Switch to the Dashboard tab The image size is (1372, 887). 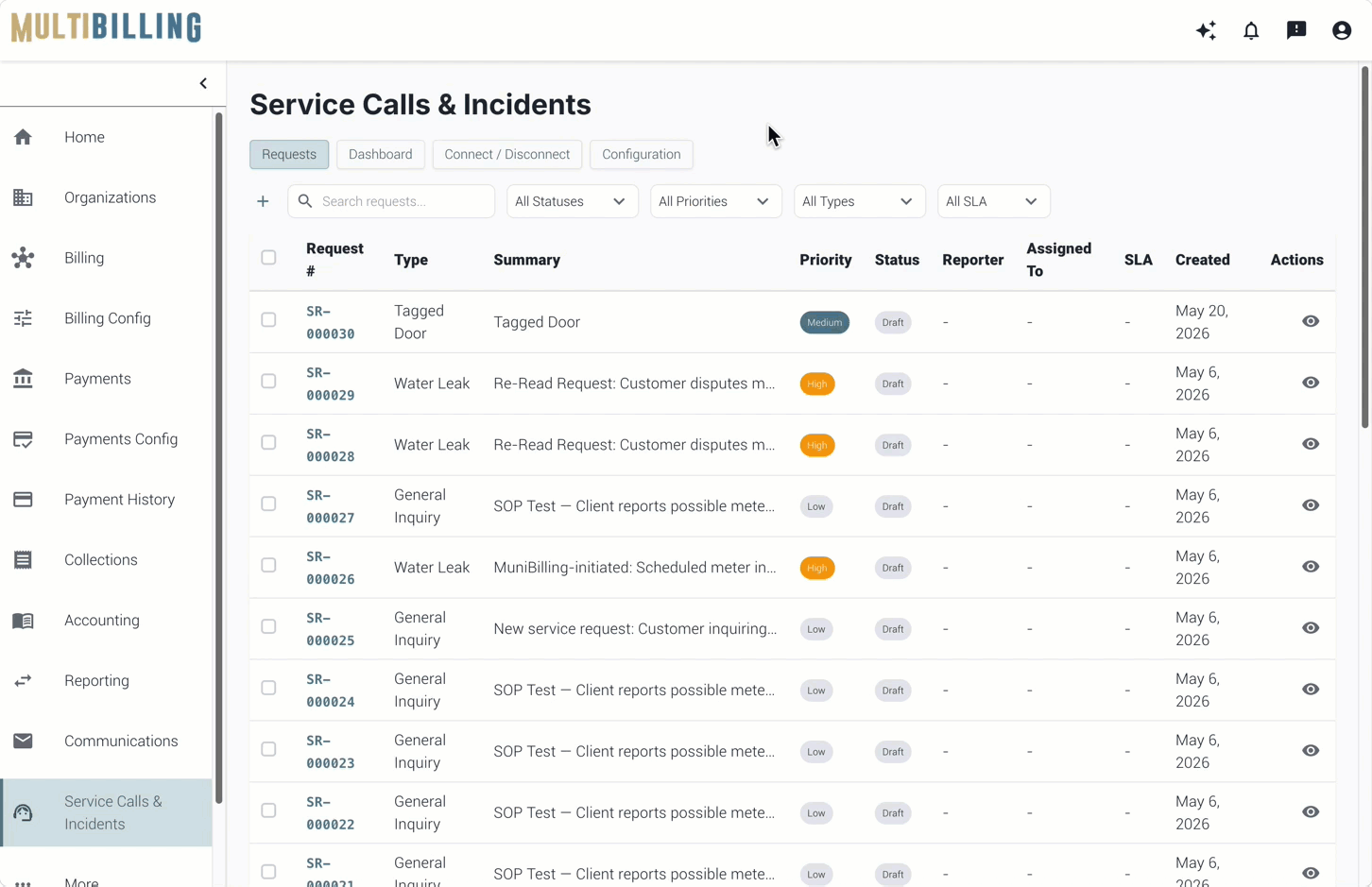click(380, 154)
